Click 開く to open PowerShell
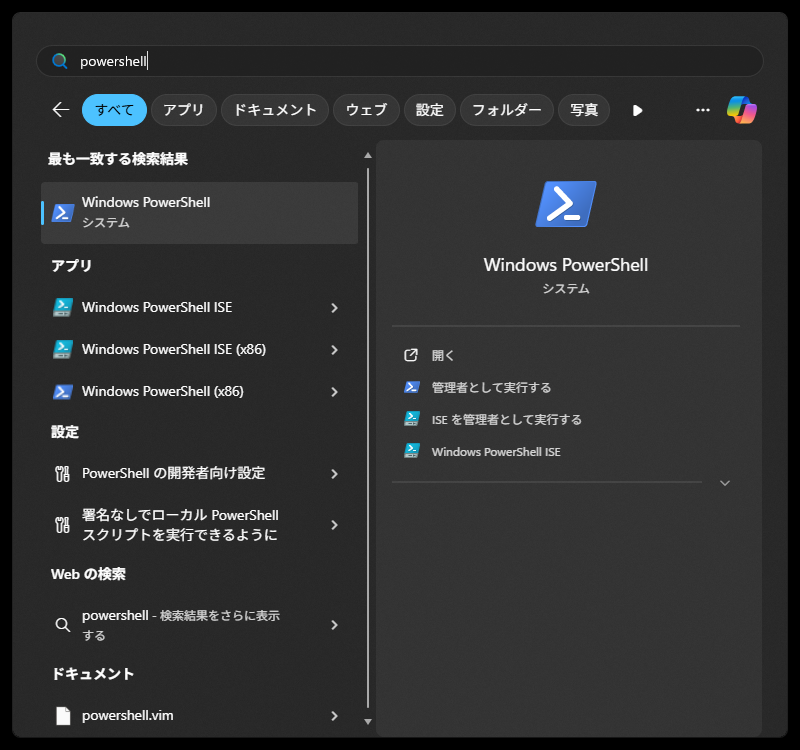The image size is (800, 750). (442, 355)
